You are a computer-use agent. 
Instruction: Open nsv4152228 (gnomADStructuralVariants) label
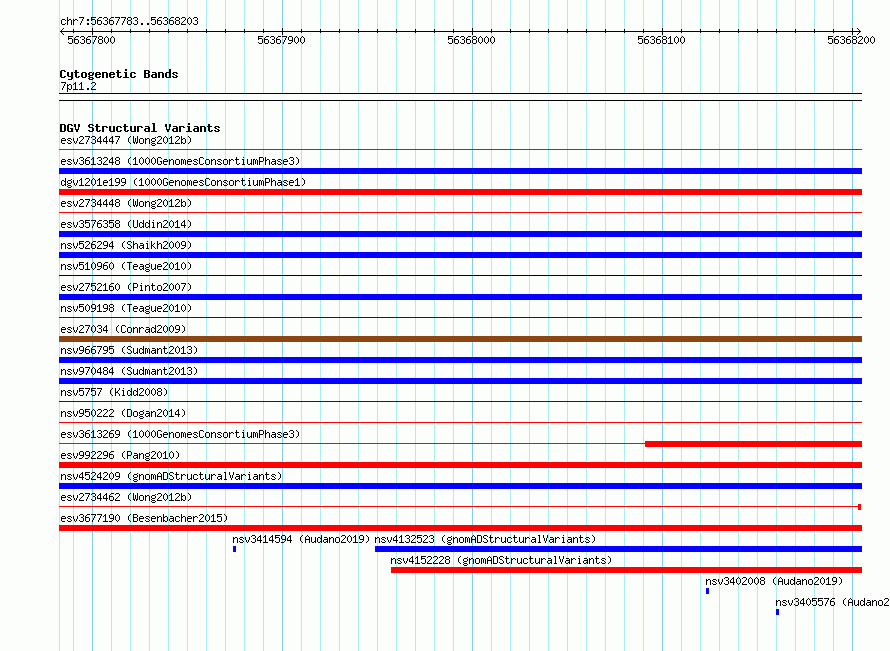pos(501,560)
